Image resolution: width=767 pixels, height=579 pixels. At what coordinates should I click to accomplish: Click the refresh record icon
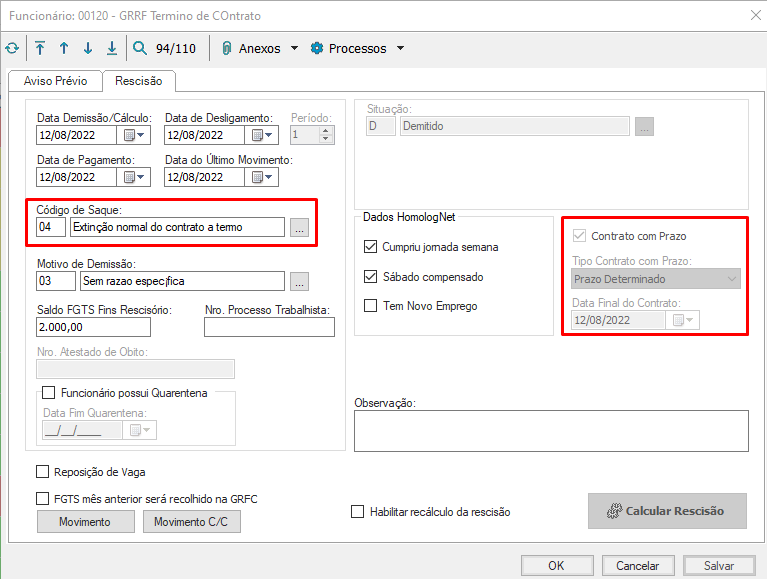pyautogui.click(x=12, y=48)
